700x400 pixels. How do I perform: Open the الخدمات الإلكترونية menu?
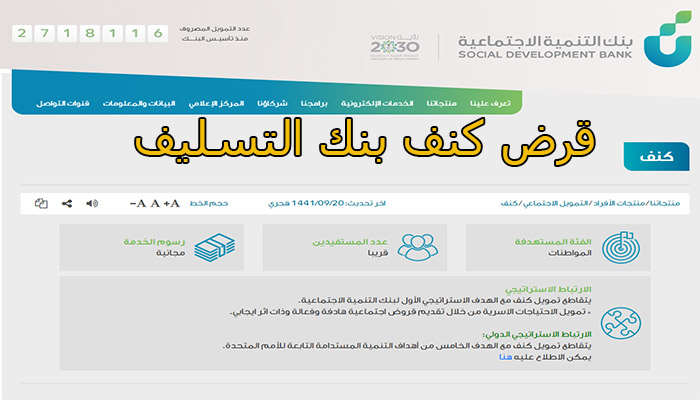pos(377,103)
